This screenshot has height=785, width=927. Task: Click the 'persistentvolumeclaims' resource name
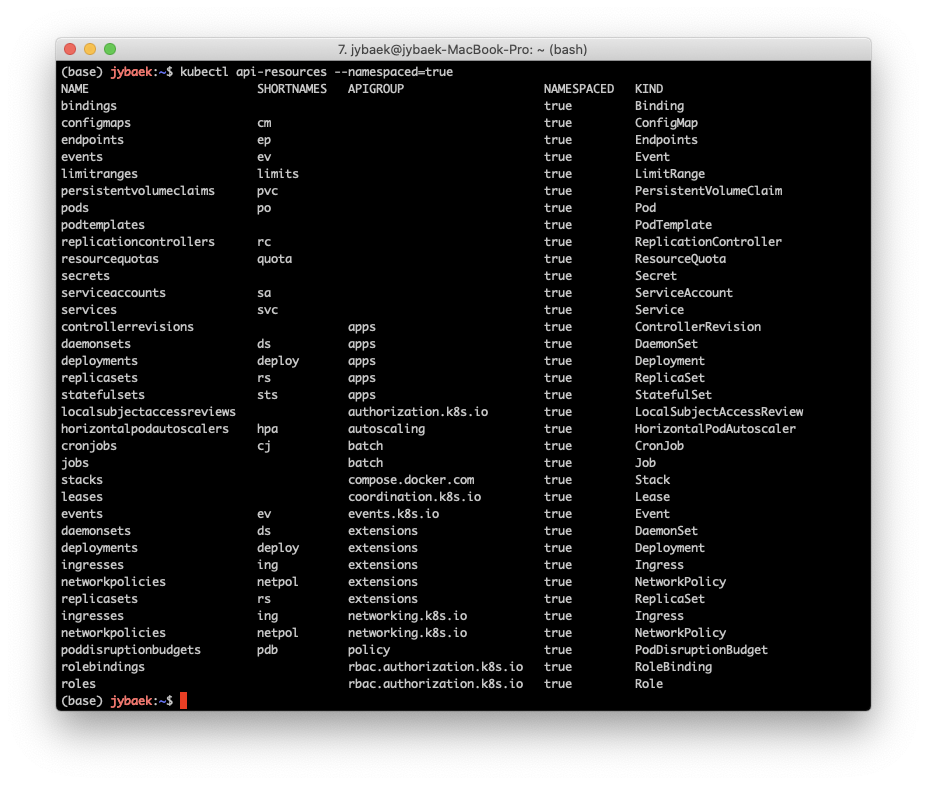[138, 191]
